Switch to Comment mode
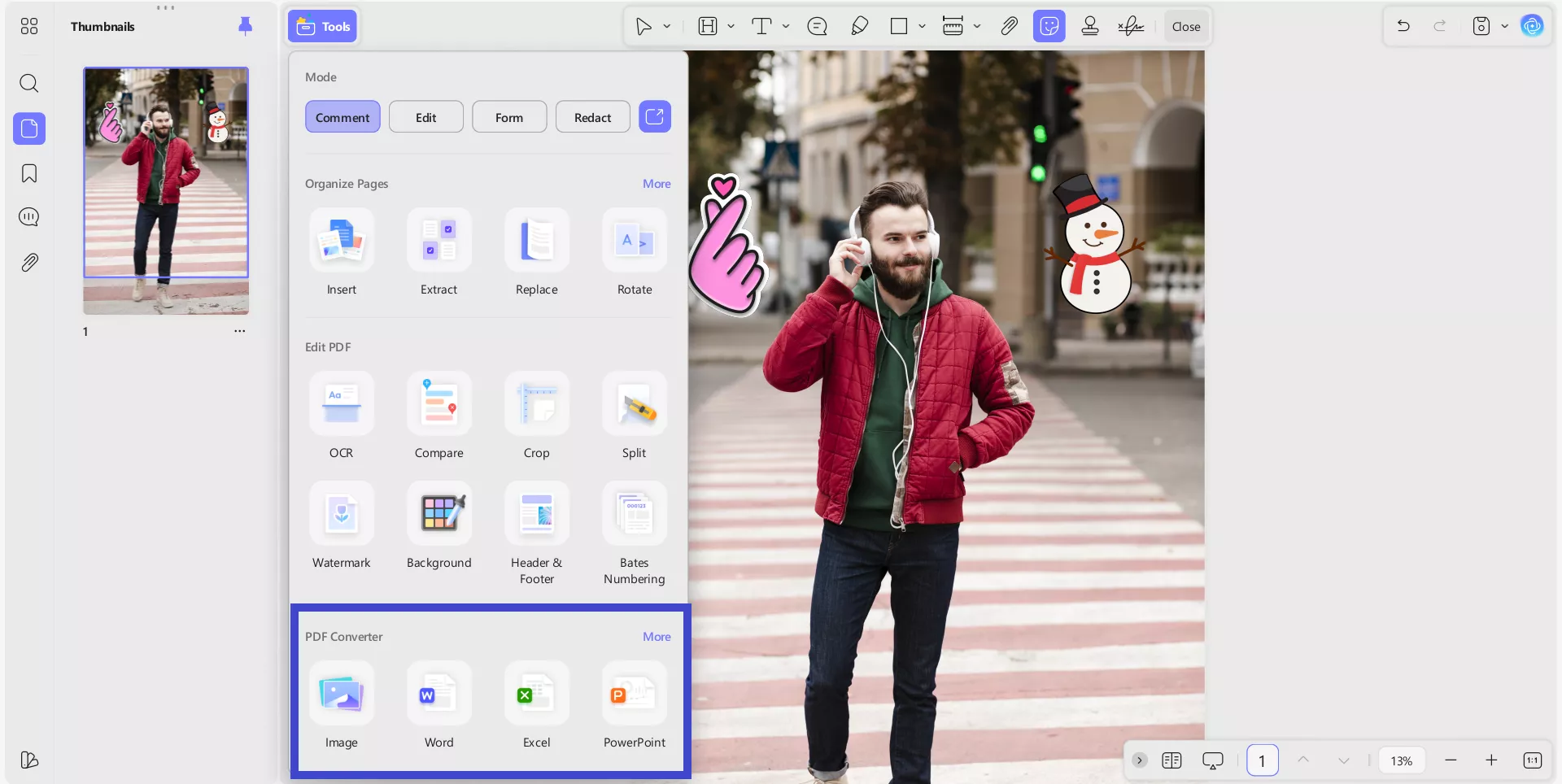Screen dimensions: 1562x784 pos(343,117)
